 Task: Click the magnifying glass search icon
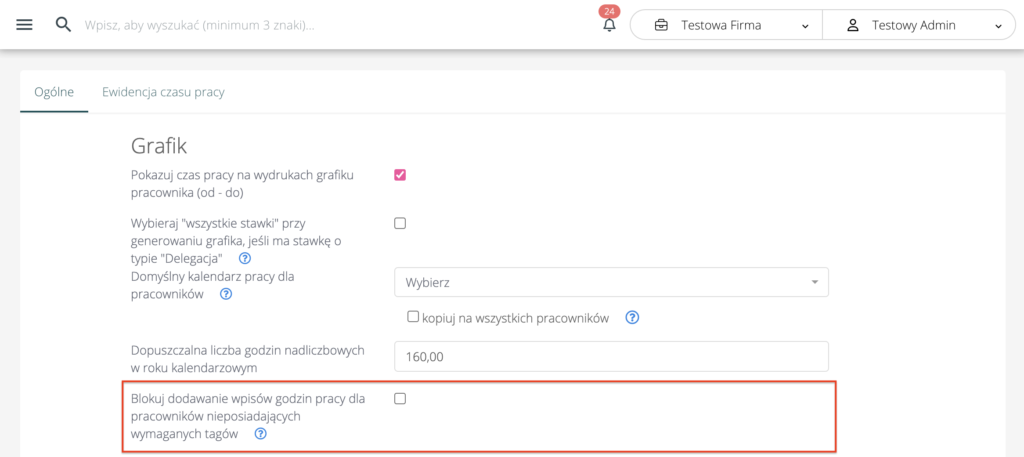pos(63,24)
